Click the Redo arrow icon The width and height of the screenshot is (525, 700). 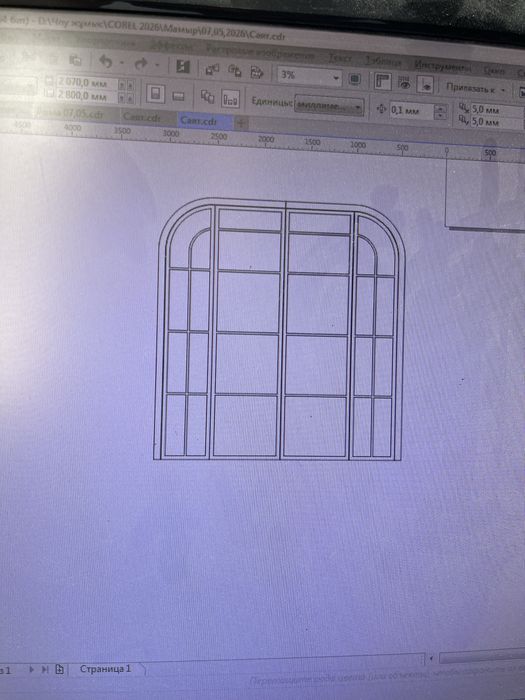141,65
